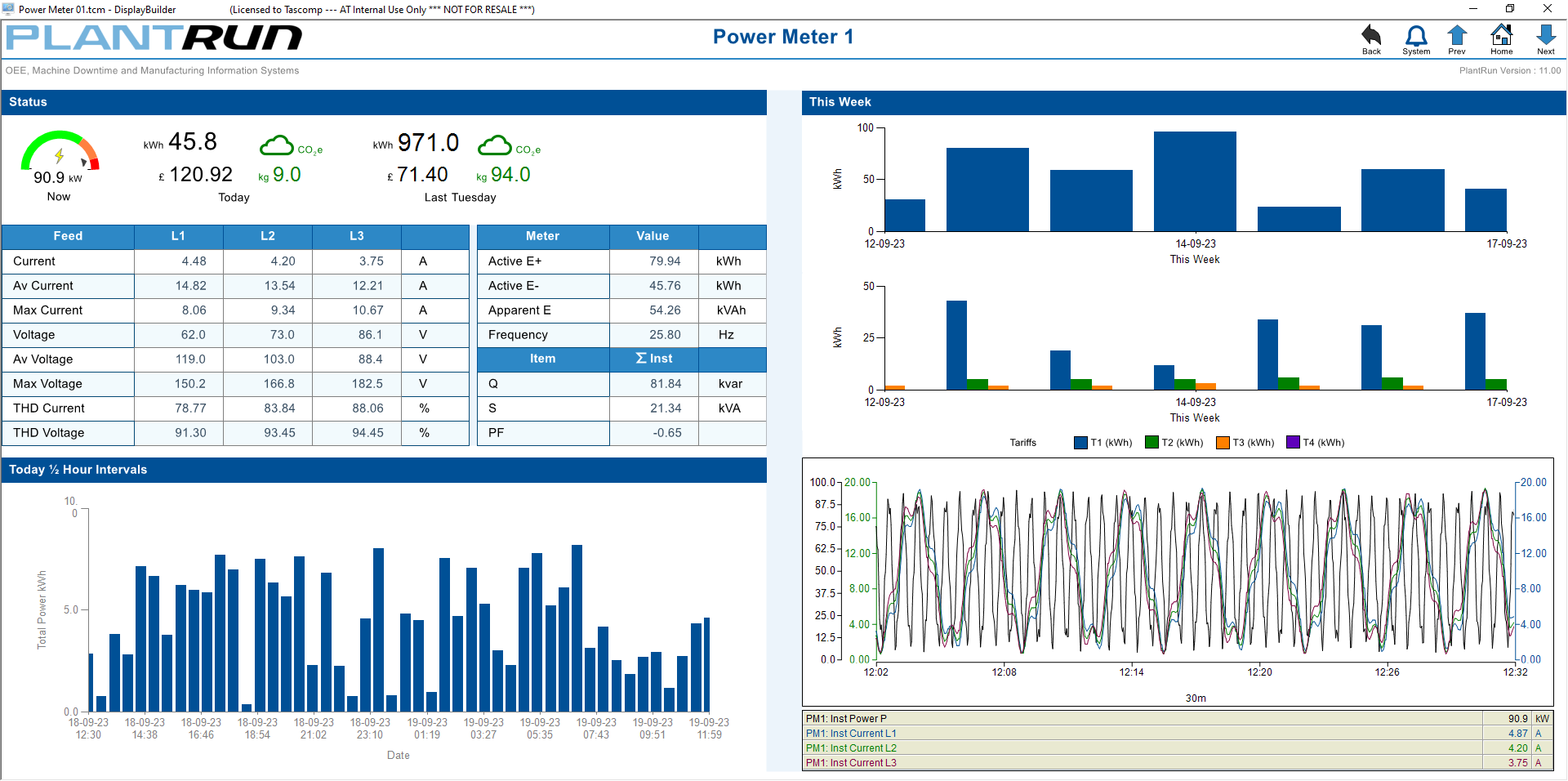This screenshot has width=1568, height=781.
Task: Click the Av Voltage L1 value 119.0
Action: pos(190,359)
